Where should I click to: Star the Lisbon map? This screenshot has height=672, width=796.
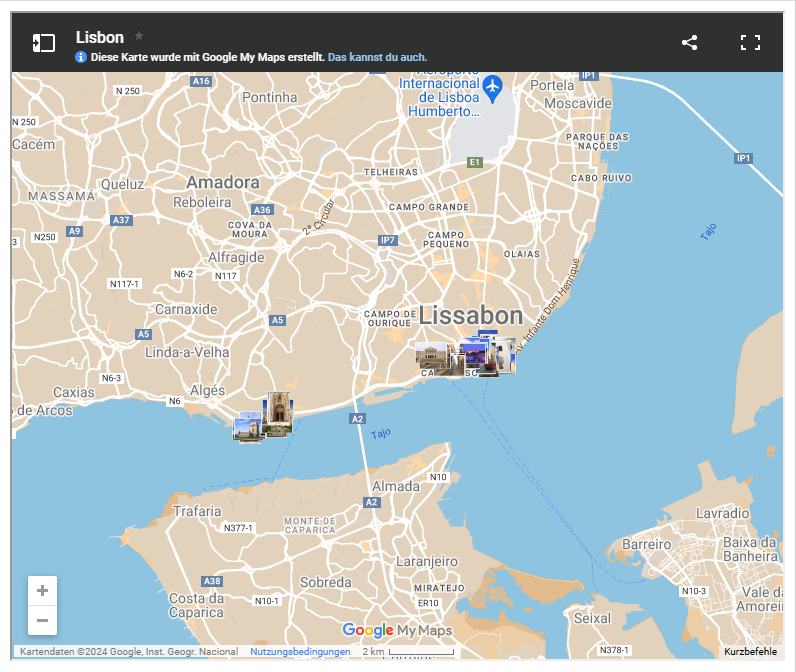[139, 36]
